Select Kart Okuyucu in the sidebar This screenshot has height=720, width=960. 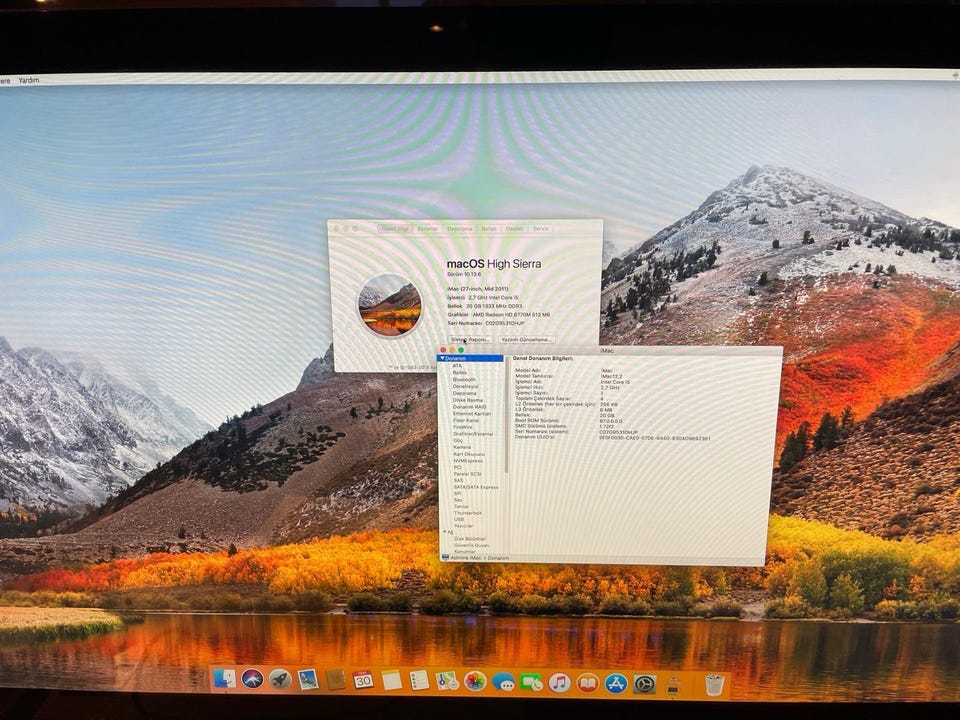click(469, 454)
